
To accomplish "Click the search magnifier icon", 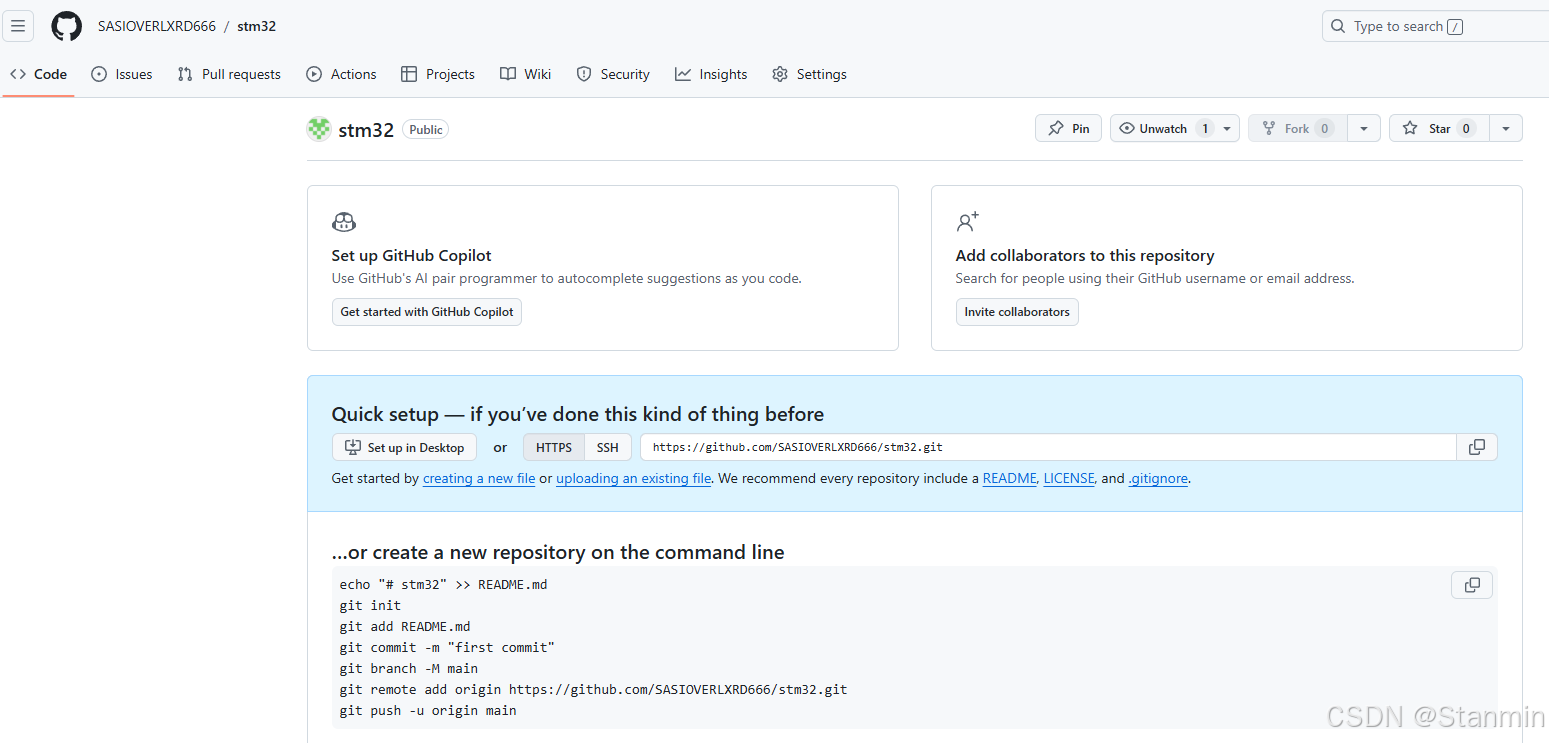I will pyautogui.click(x=1338, y=27).
